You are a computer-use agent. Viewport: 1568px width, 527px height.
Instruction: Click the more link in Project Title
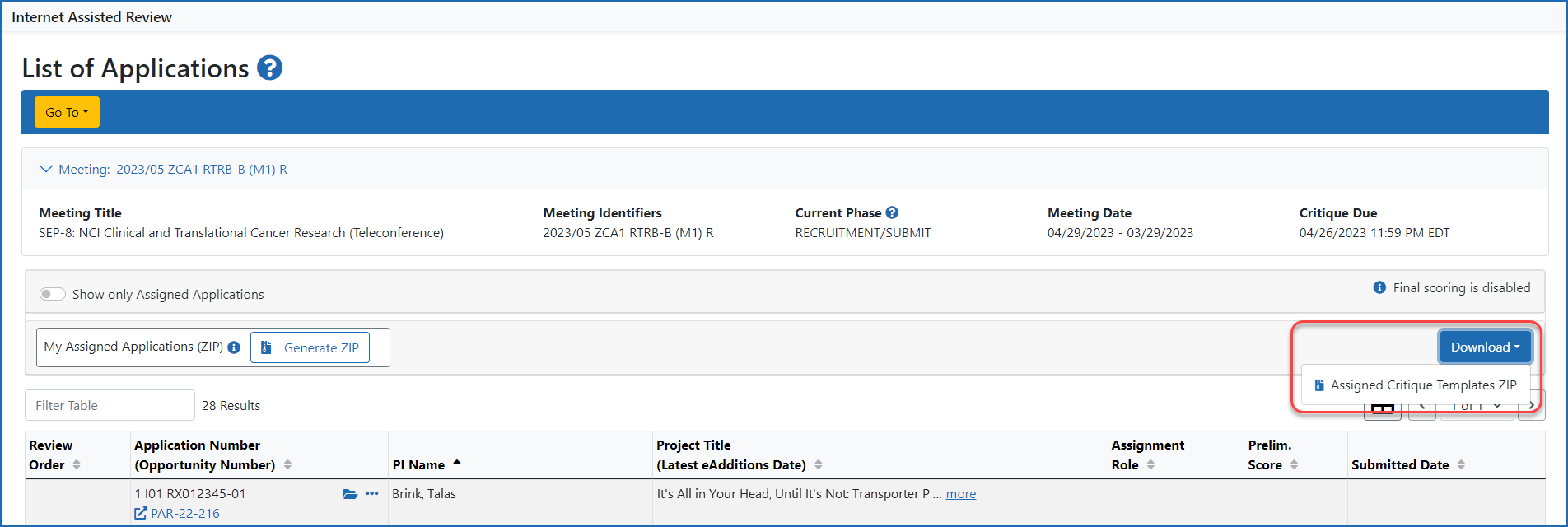click(960, 494)
